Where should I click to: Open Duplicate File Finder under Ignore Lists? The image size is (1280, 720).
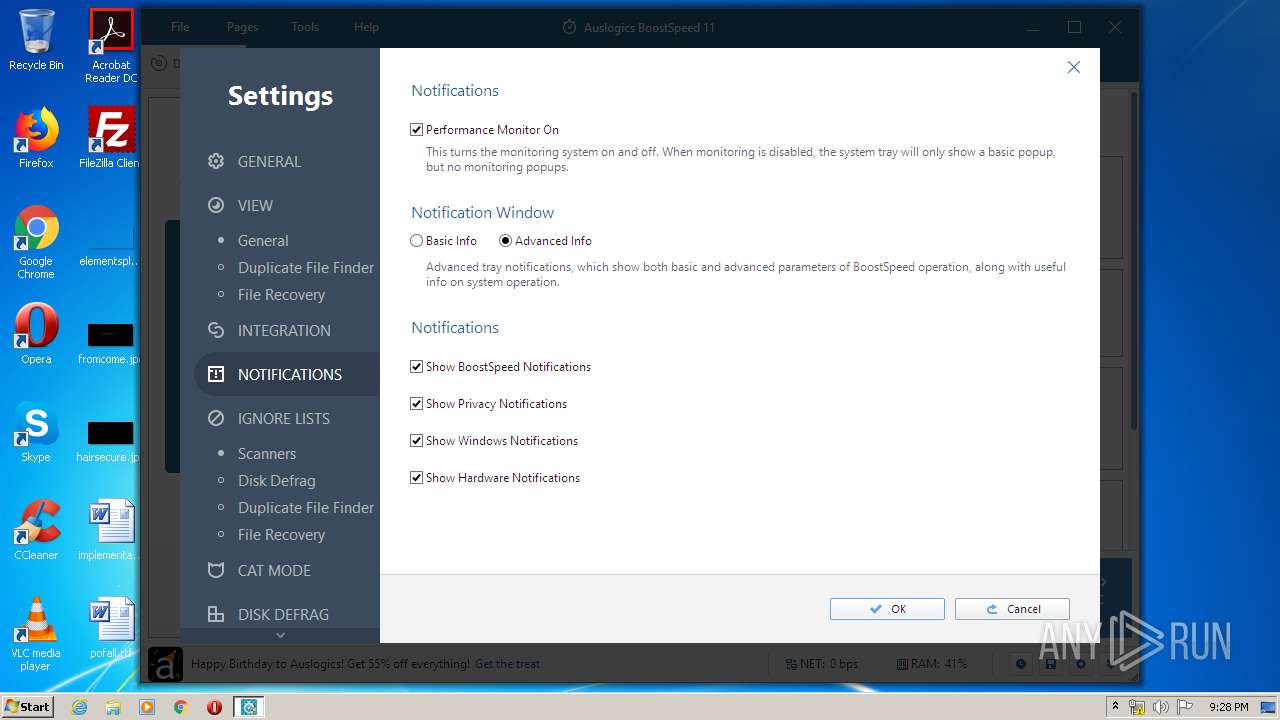tap(306, 508)
